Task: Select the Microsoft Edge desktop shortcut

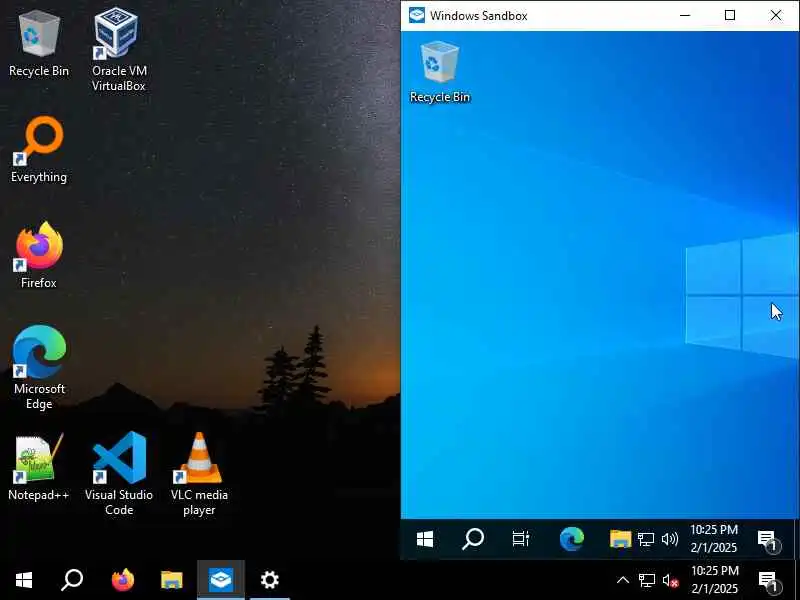Action: pyautogui.click(x=39, y=367)
